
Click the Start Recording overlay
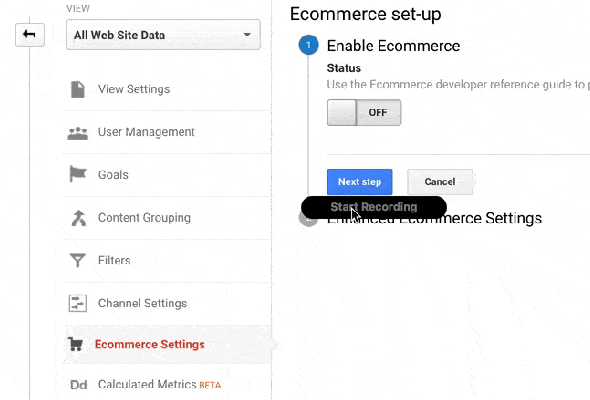(x=374, y=207)
